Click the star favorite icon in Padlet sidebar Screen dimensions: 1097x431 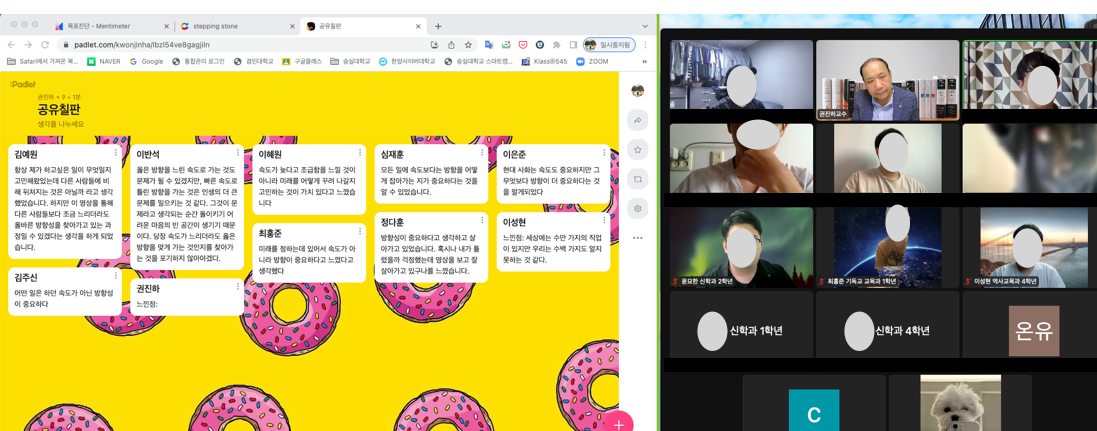[x=637, y=149]
